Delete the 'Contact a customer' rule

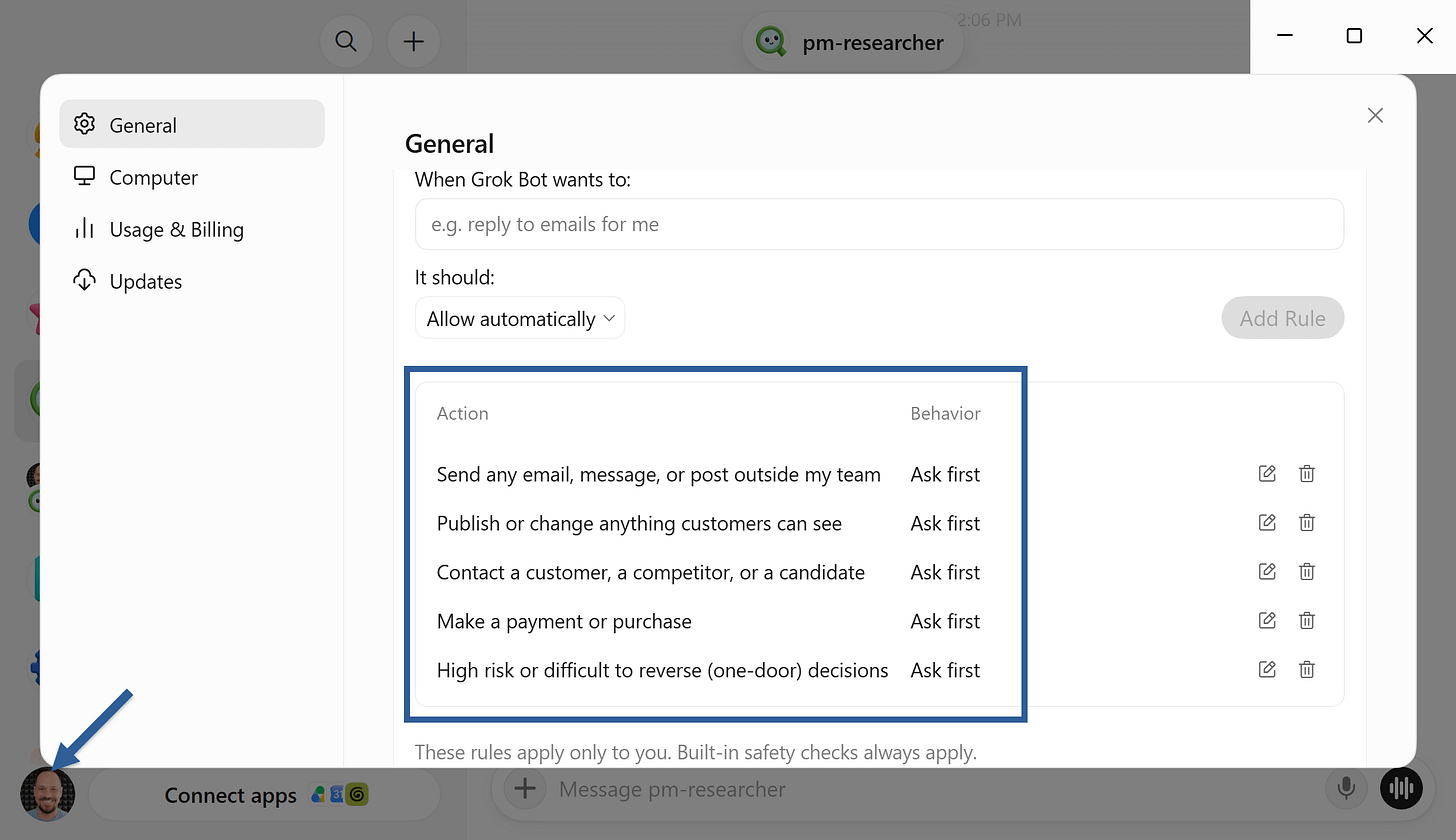[1307, 572]
